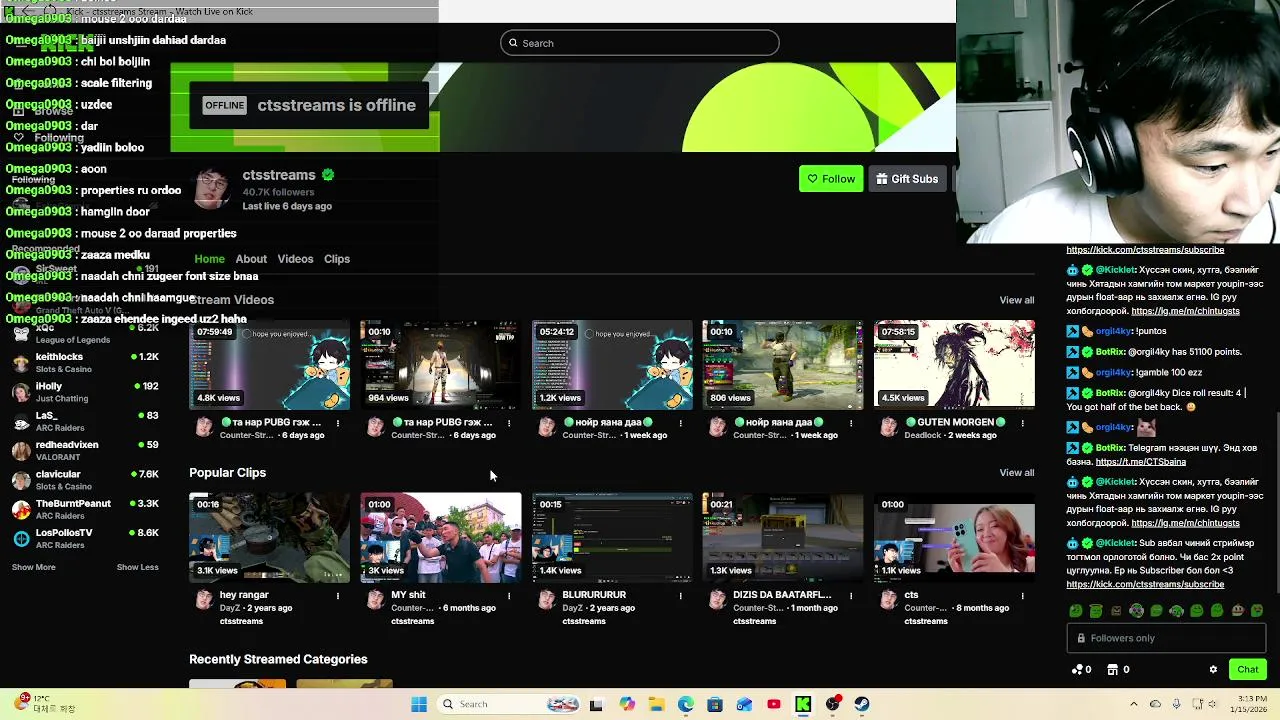
Task: Click the OneDrive cloud tray icon
Action: (1155, 704)
